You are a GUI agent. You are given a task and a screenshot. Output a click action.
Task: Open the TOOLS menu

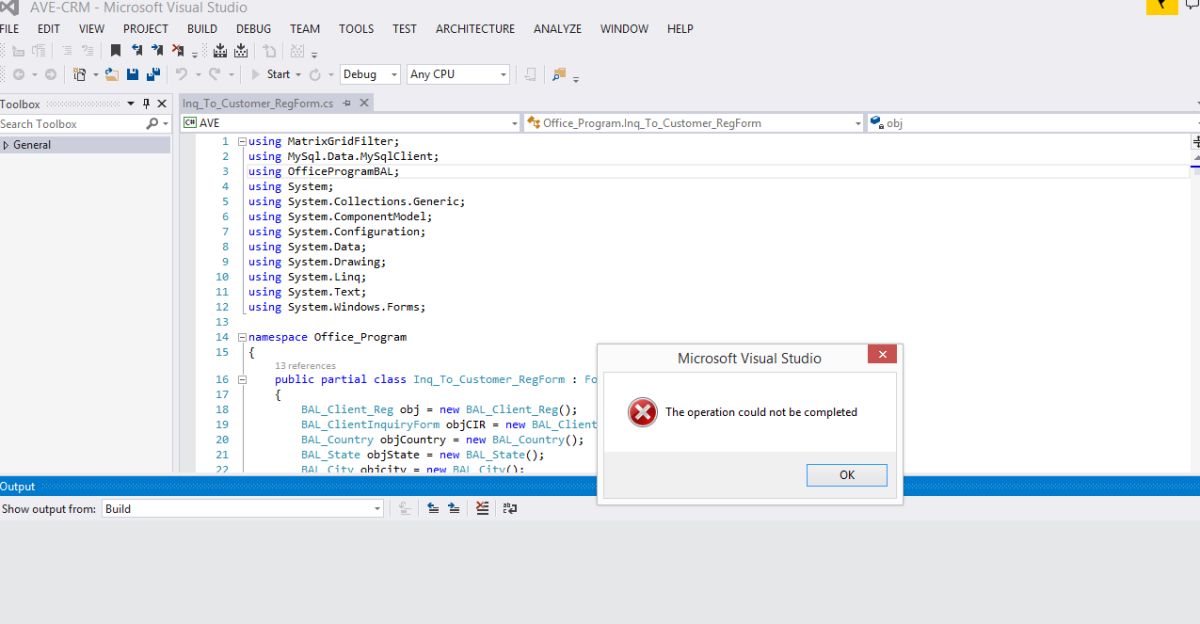click(x=356, y=29)
